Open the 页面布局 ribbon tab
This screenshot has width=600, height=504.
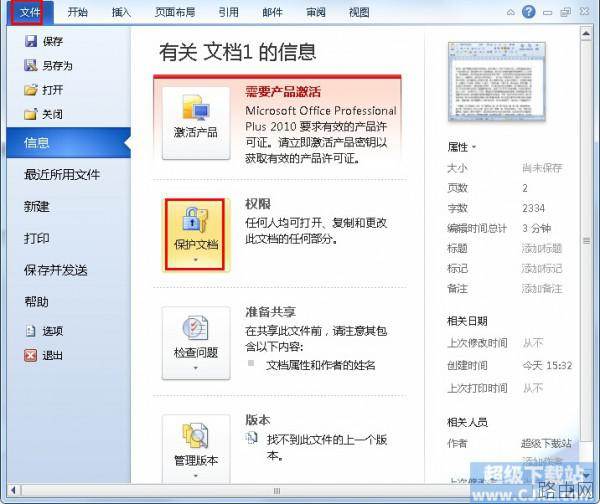click(175, 12)
